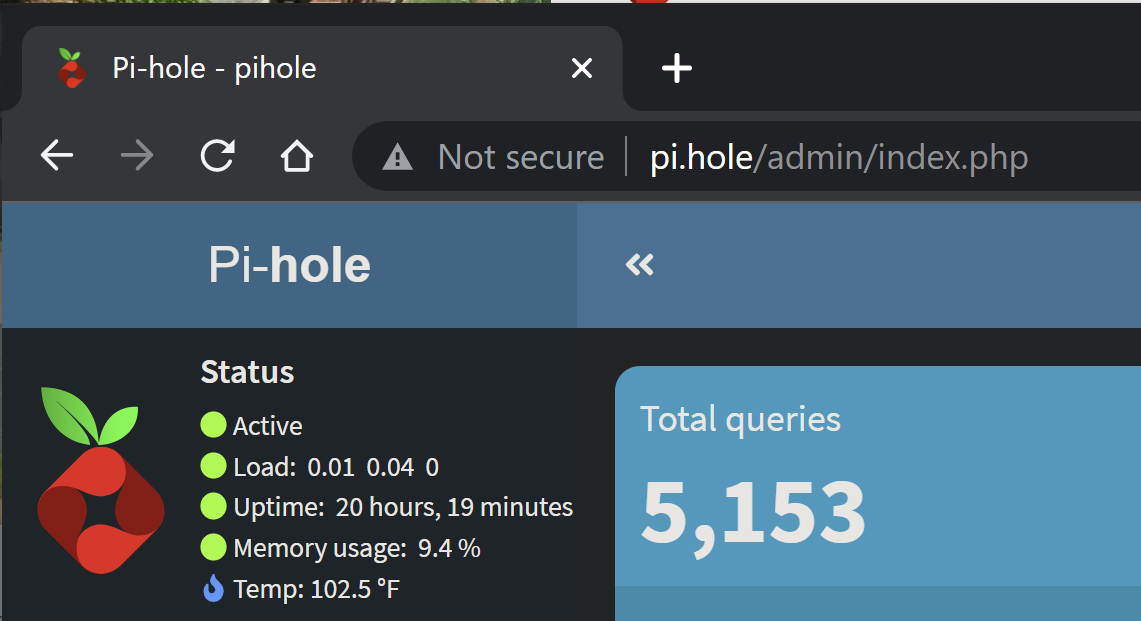Click the Total queries label
This screenshot has width=1141, height=621.
click(x=740, y=419)
